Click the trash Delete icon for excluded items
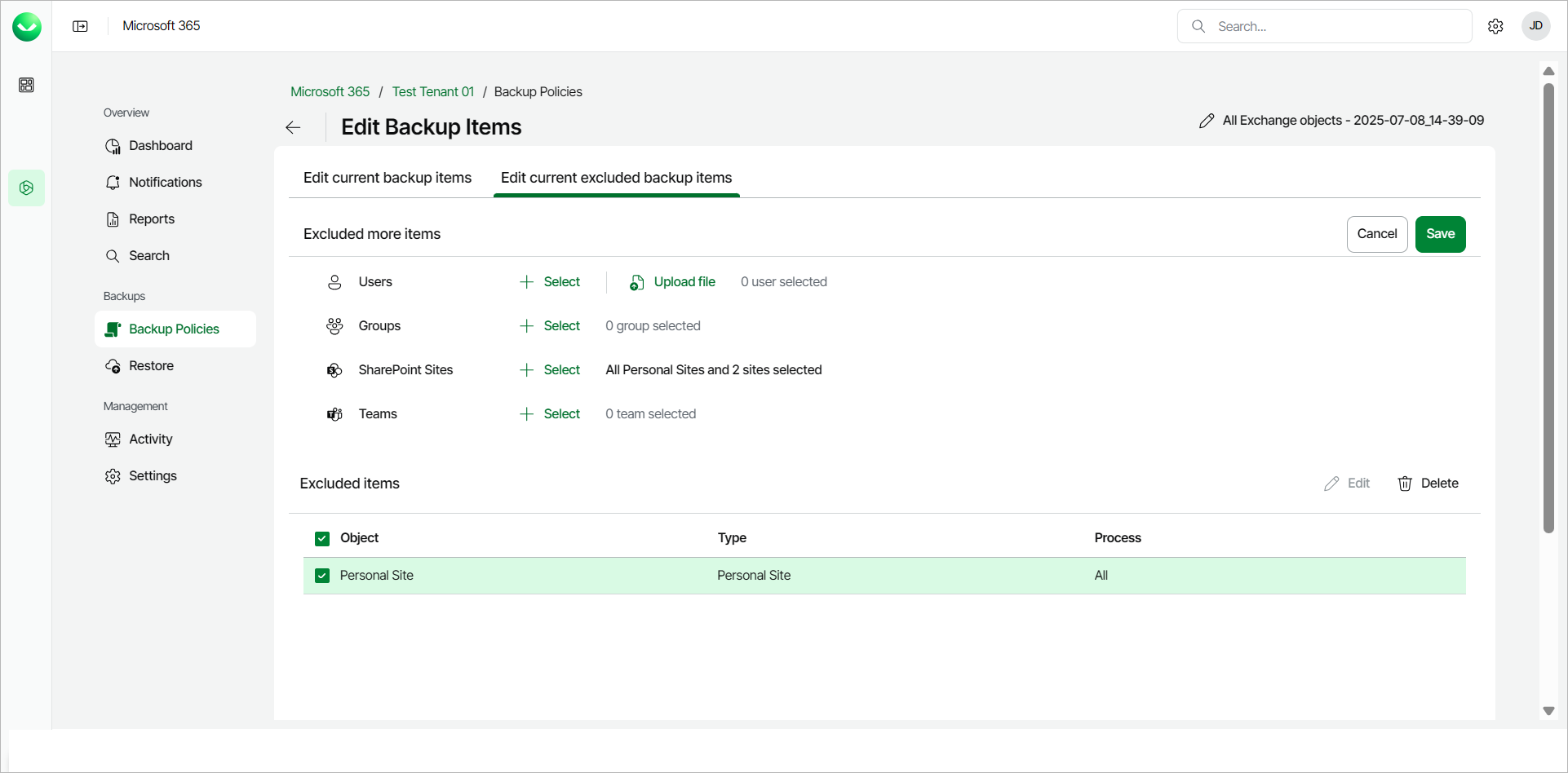 click(x=1405, y=484)
